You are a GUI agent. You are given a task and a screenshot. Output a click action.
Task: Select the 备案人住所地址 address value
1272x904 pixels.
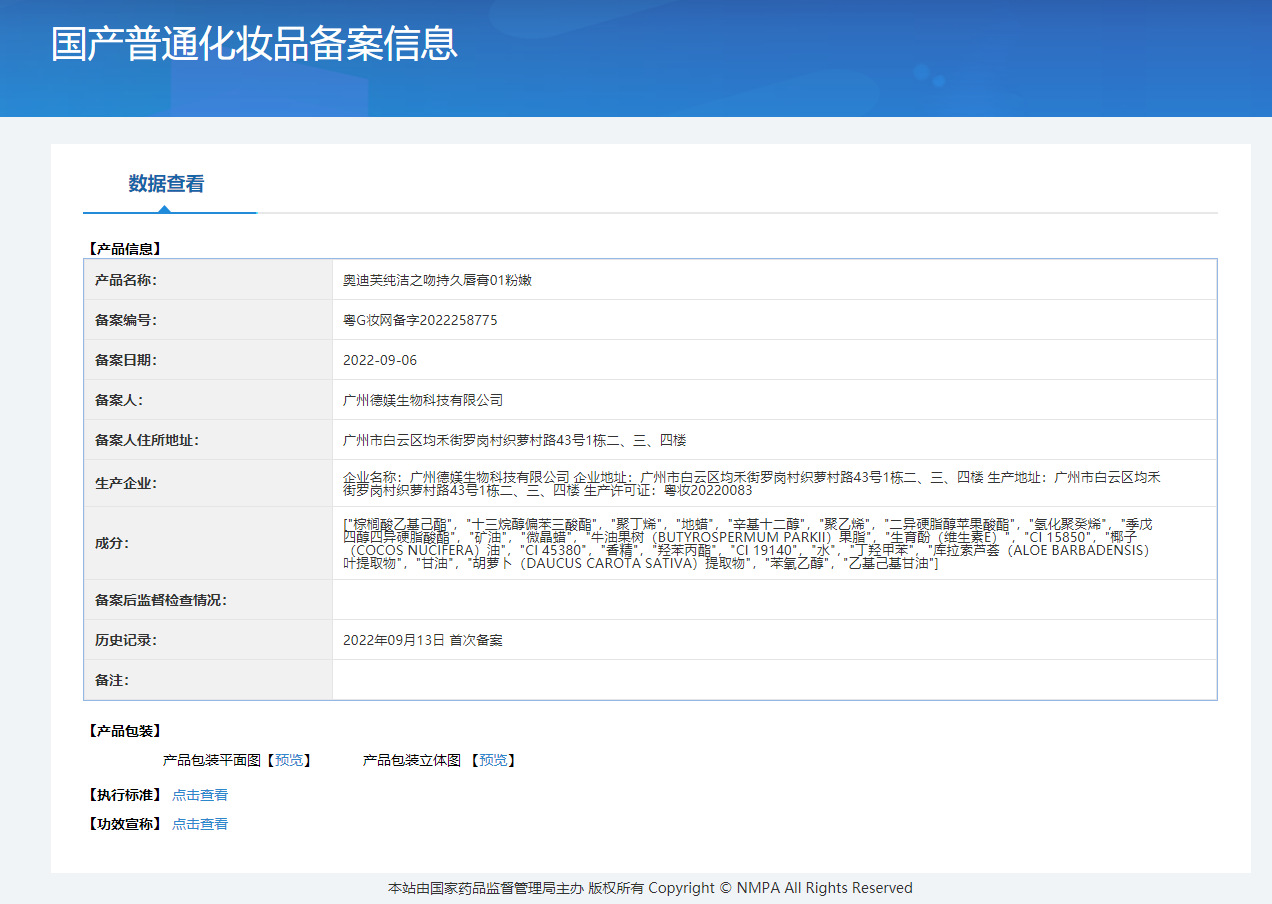pyautogui.click(x=514, y=440)
